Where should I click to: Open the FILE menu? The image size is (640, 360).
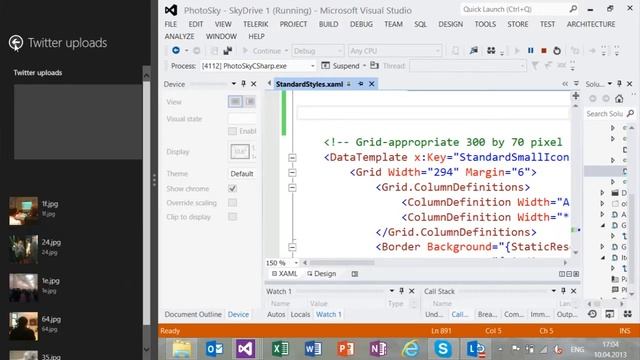[x=171, y=24]
